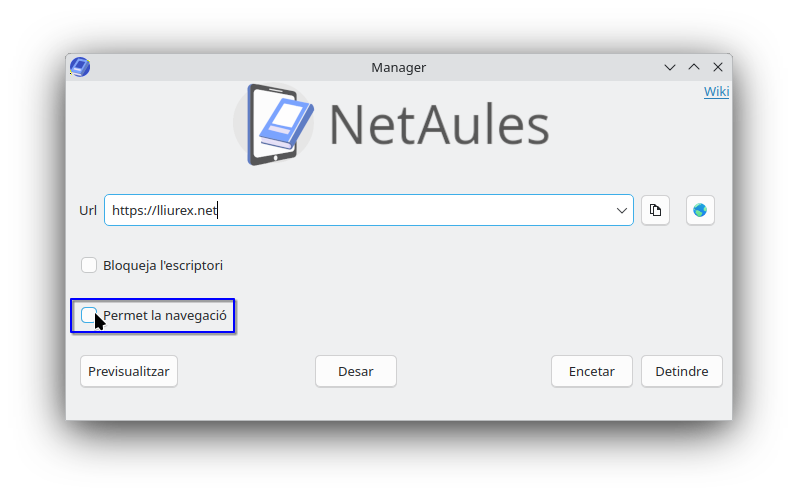Click the NetAules book logo image
798x498 pixels.
click(273, 125)
